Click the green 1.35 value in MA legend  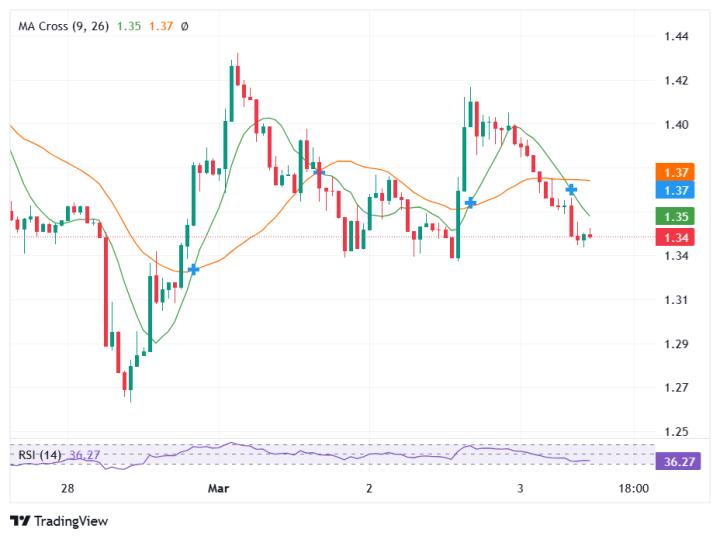coord(128,26)
